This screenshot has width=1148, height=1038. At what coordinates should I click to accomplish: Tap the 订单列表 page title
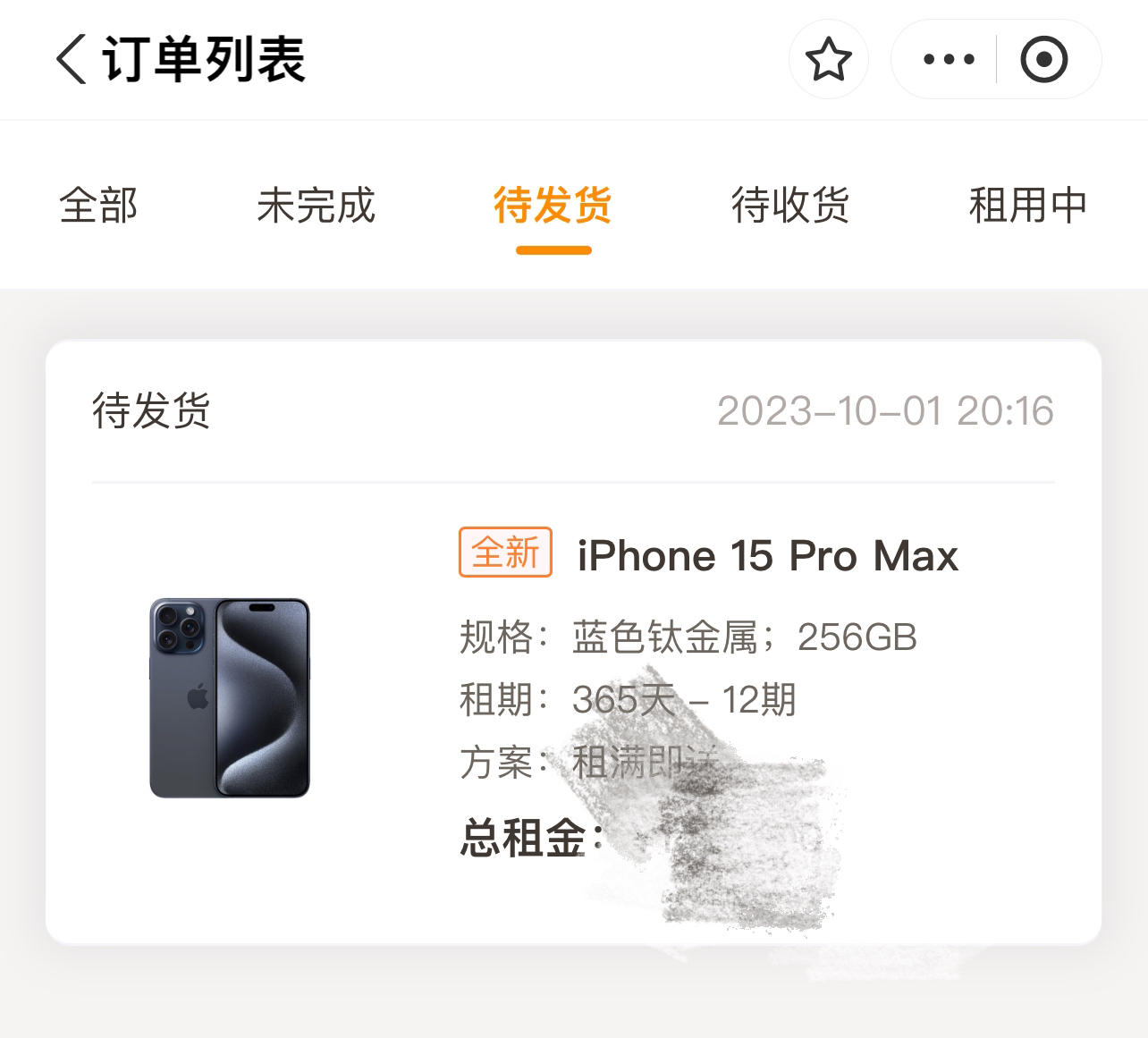pos(205,60)
